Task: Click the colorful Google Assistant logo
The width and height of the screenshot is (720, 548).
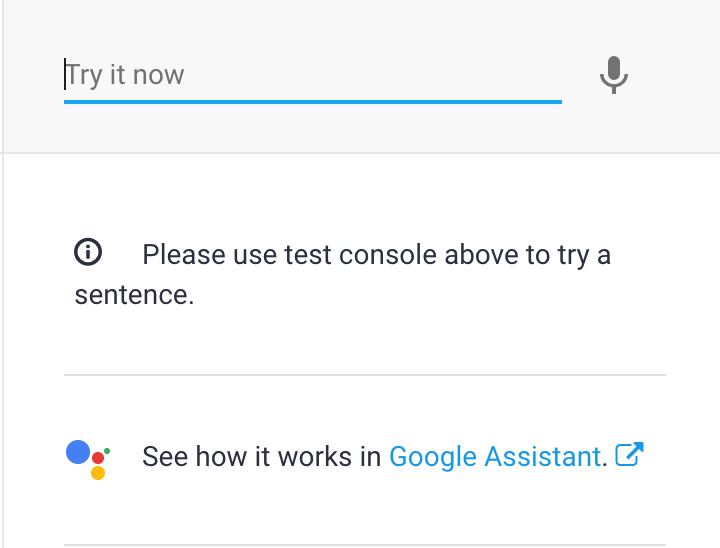Action: click(88, 458)
